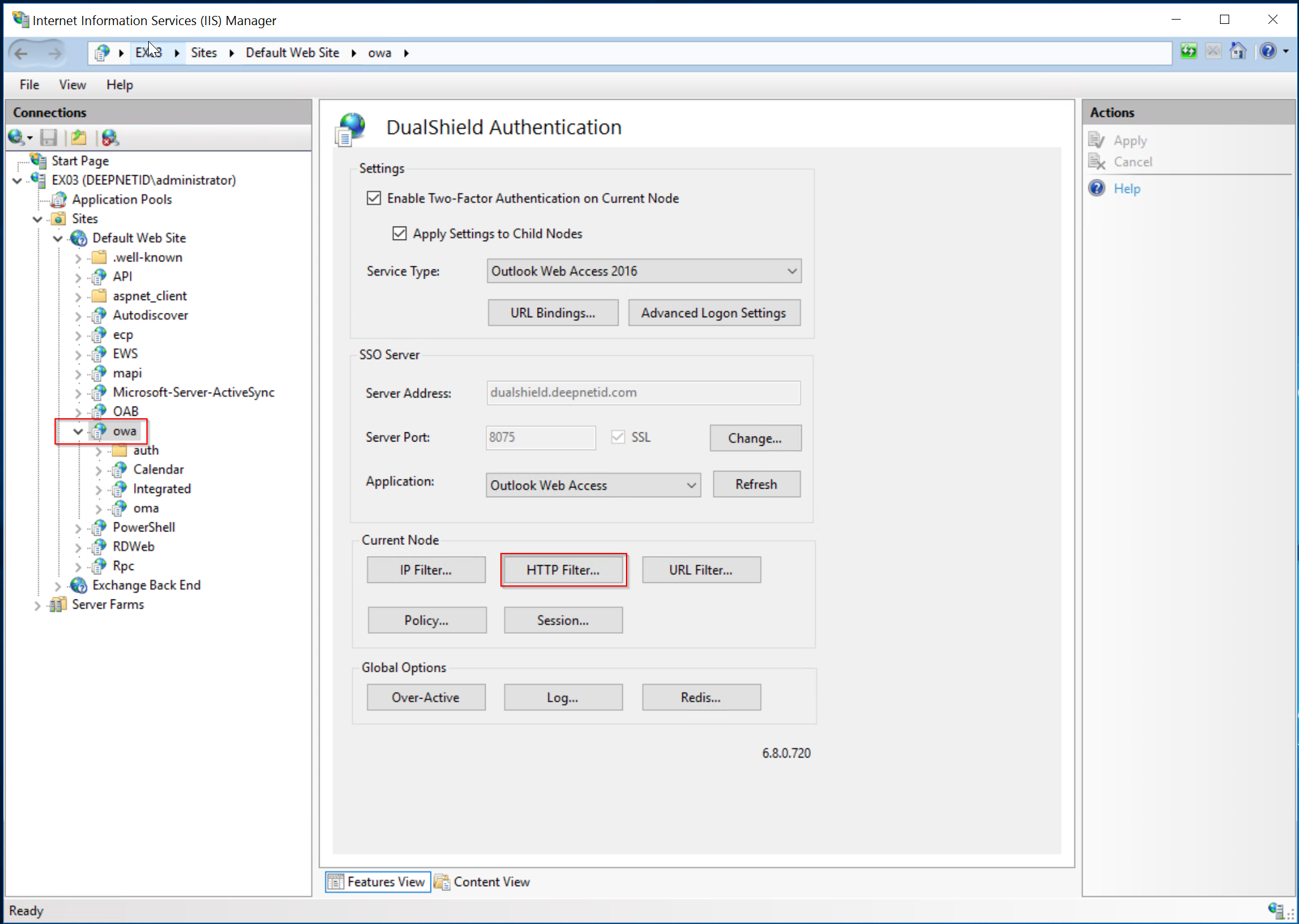Click the green Refresh icon in the toolbar
The height and width of the screenshot is (924, 1299).
pyautogui.click(x=1188, y=52)
